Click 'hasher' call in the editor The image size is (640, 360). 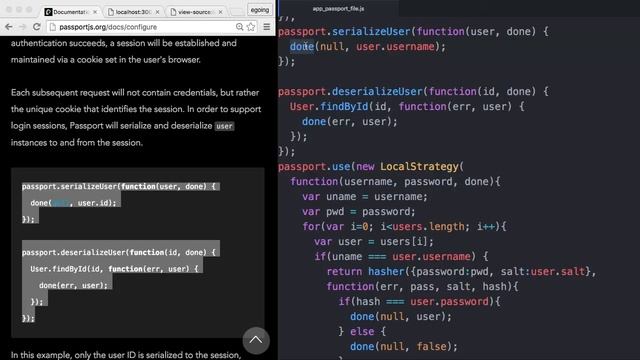[386, 271]
